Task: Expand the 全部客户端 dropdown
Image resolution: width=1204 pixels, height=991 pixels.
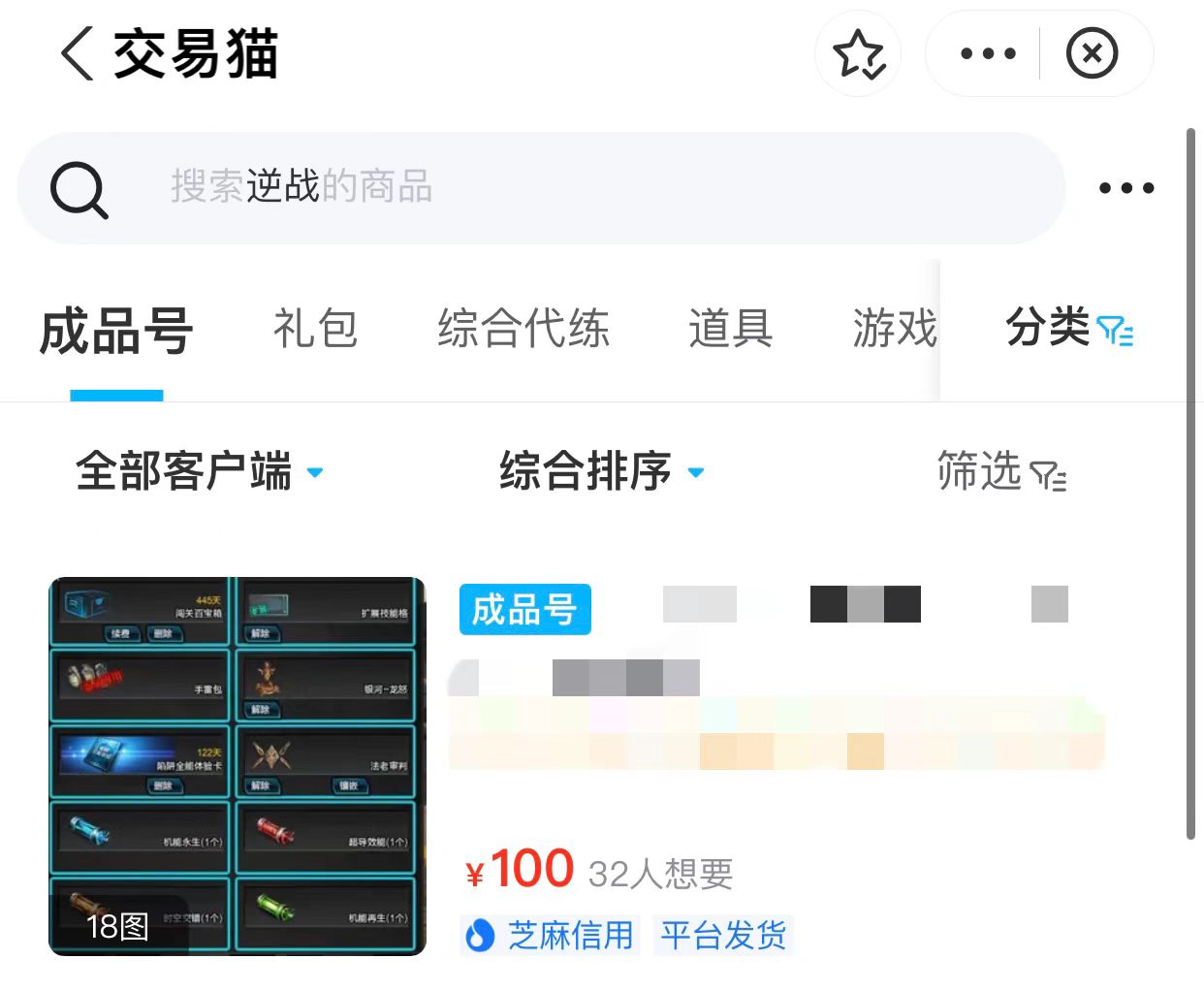Action: 200,472
